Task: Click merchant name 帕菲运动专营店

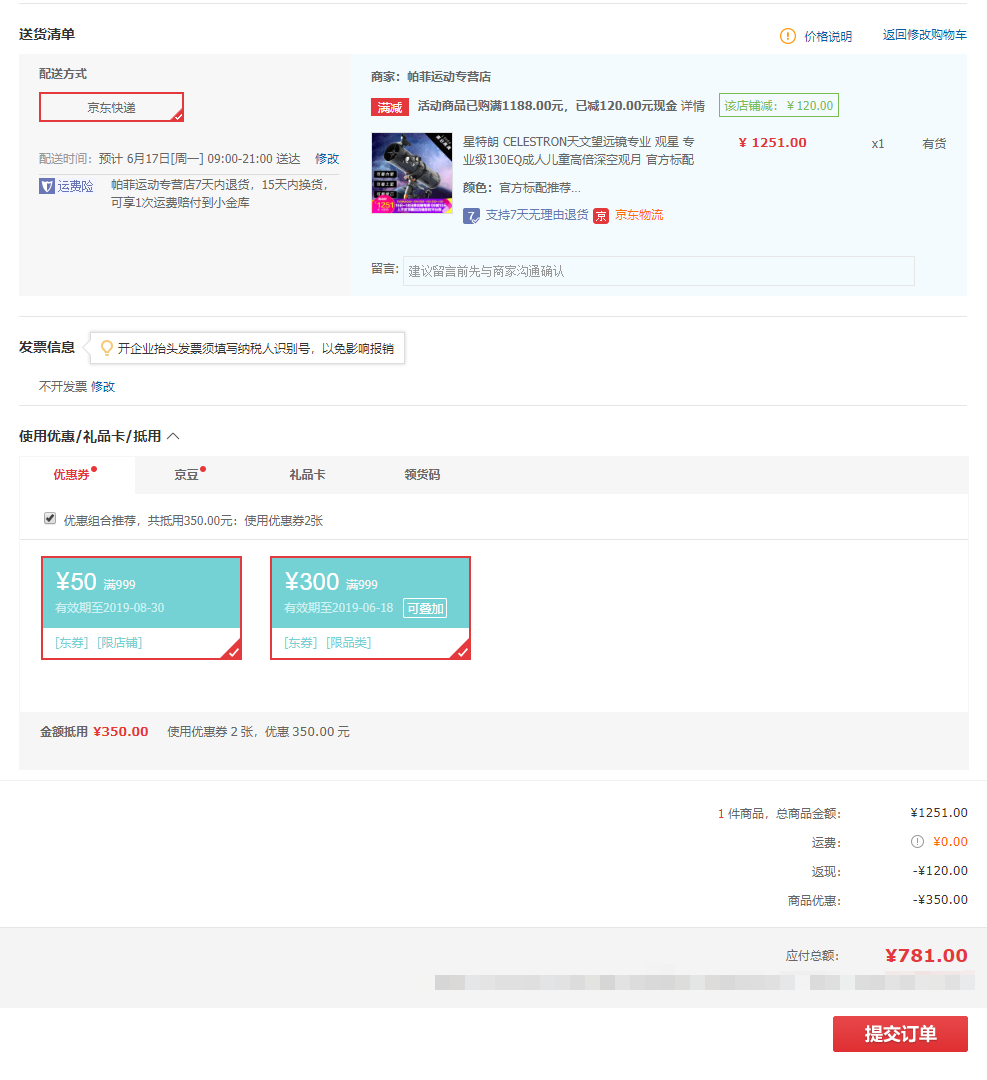Action: 449,76
